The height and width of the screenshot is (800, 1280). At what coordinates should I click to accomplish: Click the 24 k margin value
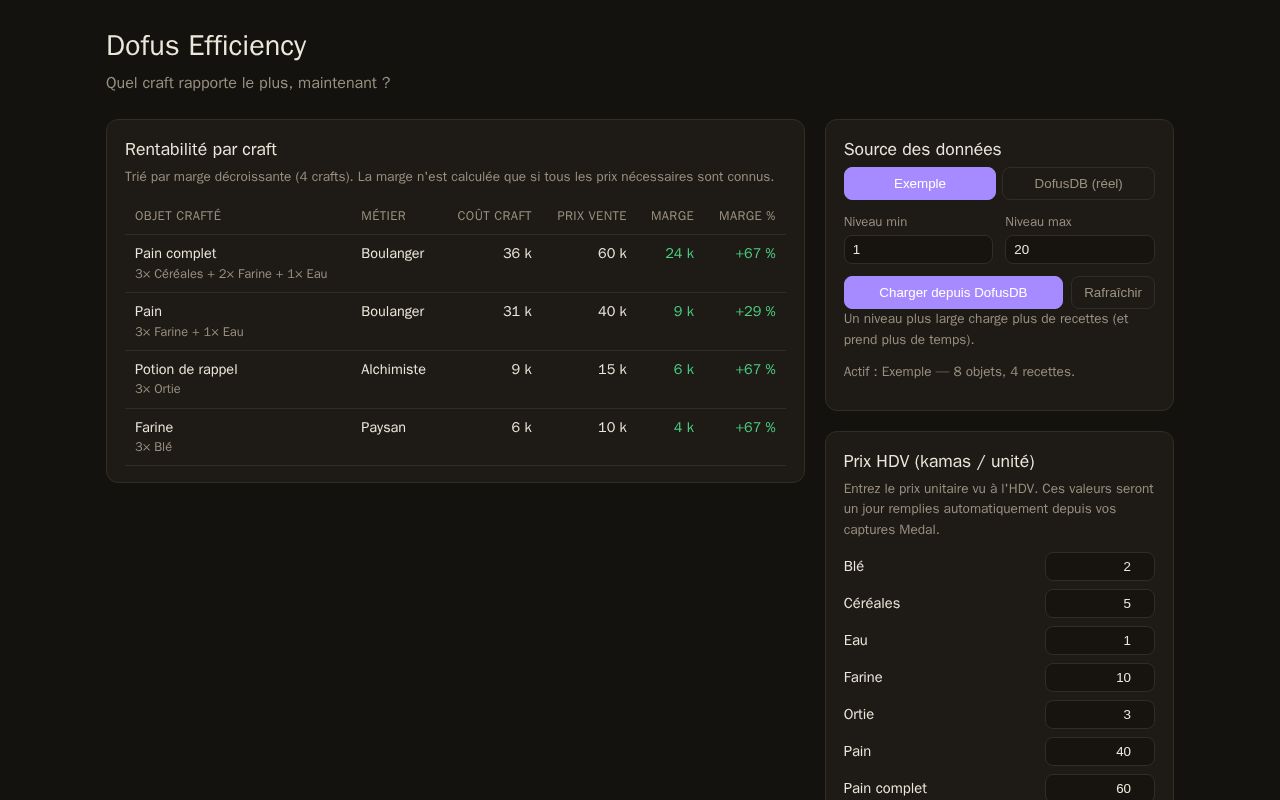pyautogui.click(x=679, y=253)
